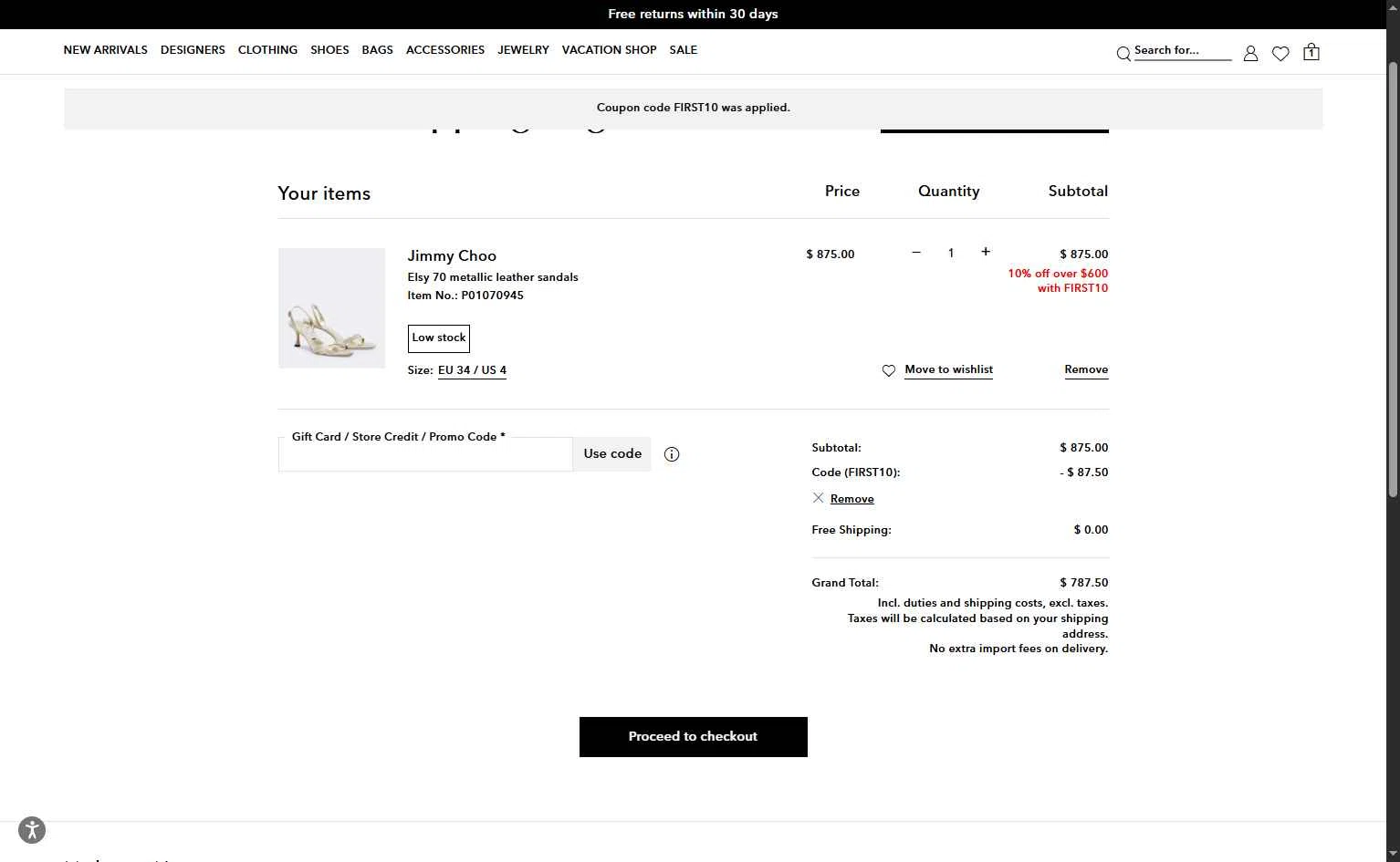1400x862 pixels.
Task: Click the search magnifier icon
Action: pyautogui.click(x=1123, y=54)
